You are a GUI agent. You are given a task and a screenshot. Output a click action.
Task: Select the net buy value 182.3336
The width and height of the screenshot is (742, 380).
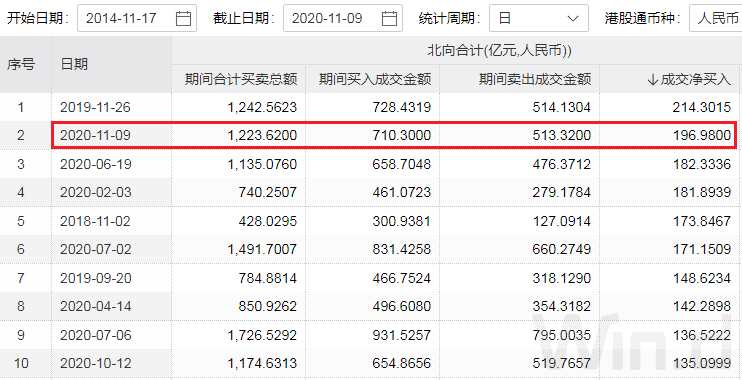coord(702,164)
